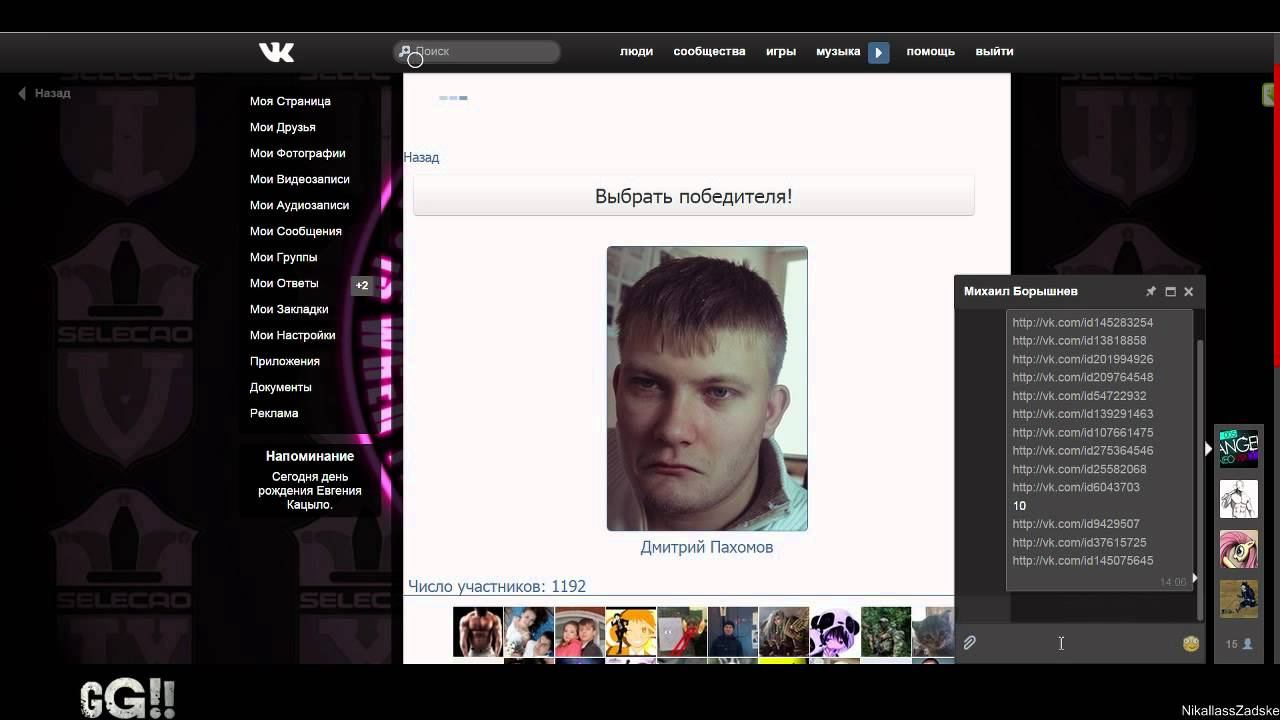The width and height of the screenshot is (1280, 720).
Task: Pin the Михаил Борышнев chat window
Action: point(1150,292)
